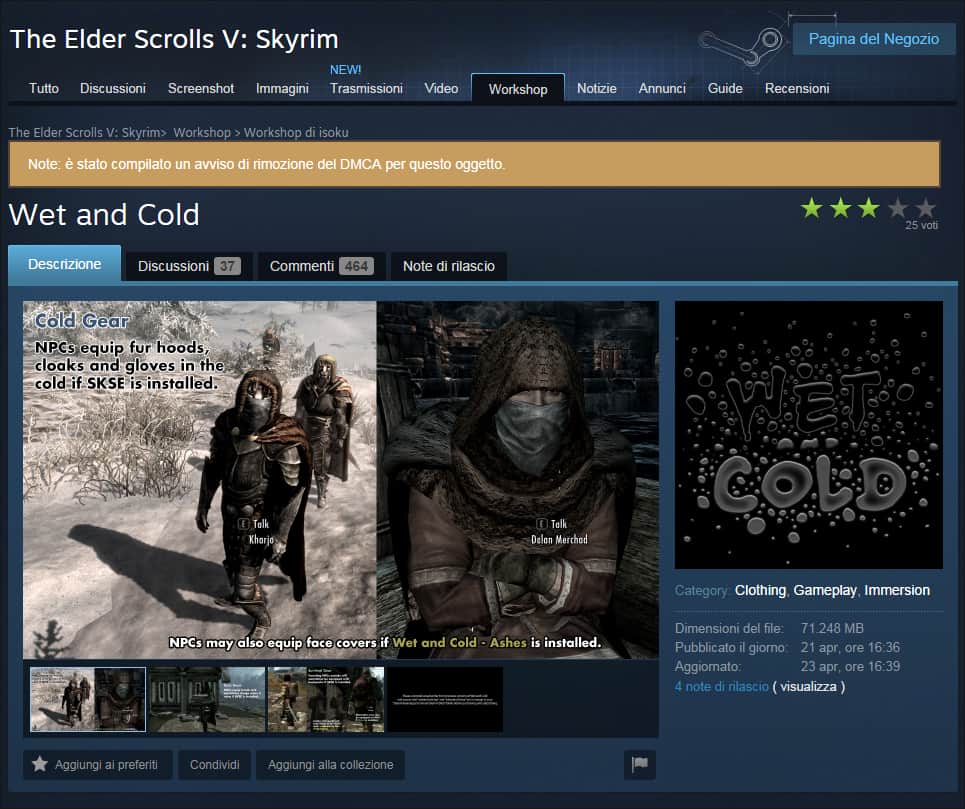Go to the Annunci tab
This screenshot has width=965, height=809.
[x=662, y=89]
